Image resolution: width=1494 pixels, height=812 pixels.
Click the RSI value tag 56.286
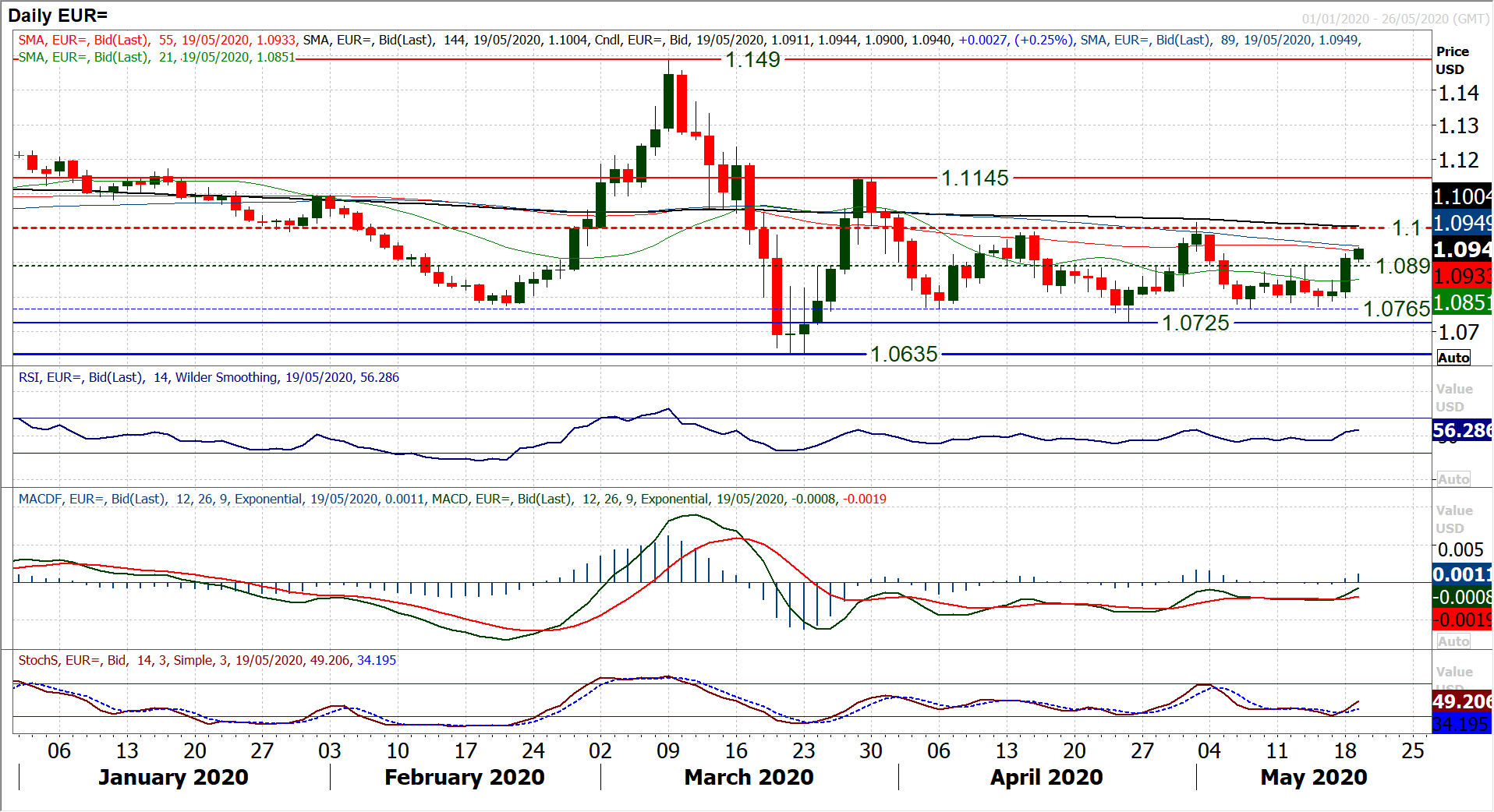(x=1462, y=430)
